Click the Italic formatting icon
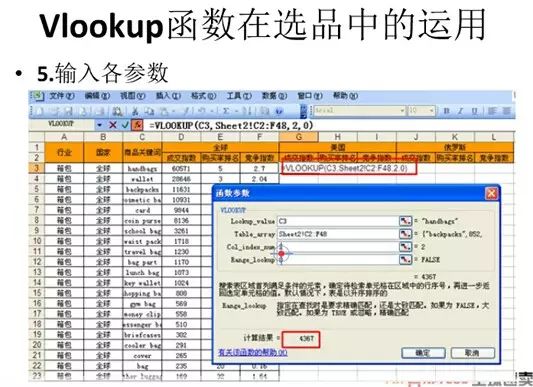Image resolution: width=533 pixels, height=387 pixels. [x=461, y=111]
